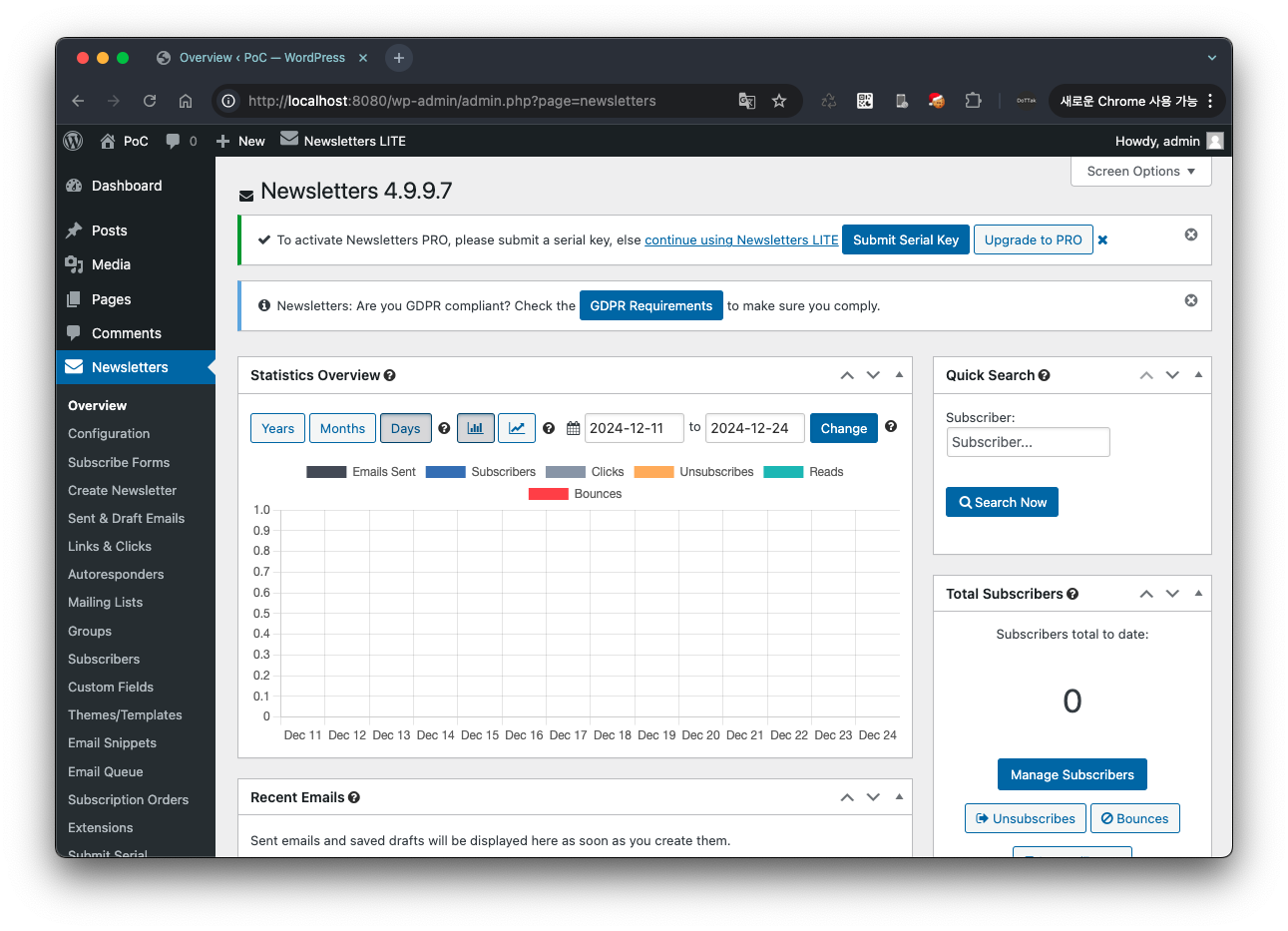Viewport: 1288px width, 931px height.
Task: Click the Upgrade to PRO button
Action: click(1034, 239)
